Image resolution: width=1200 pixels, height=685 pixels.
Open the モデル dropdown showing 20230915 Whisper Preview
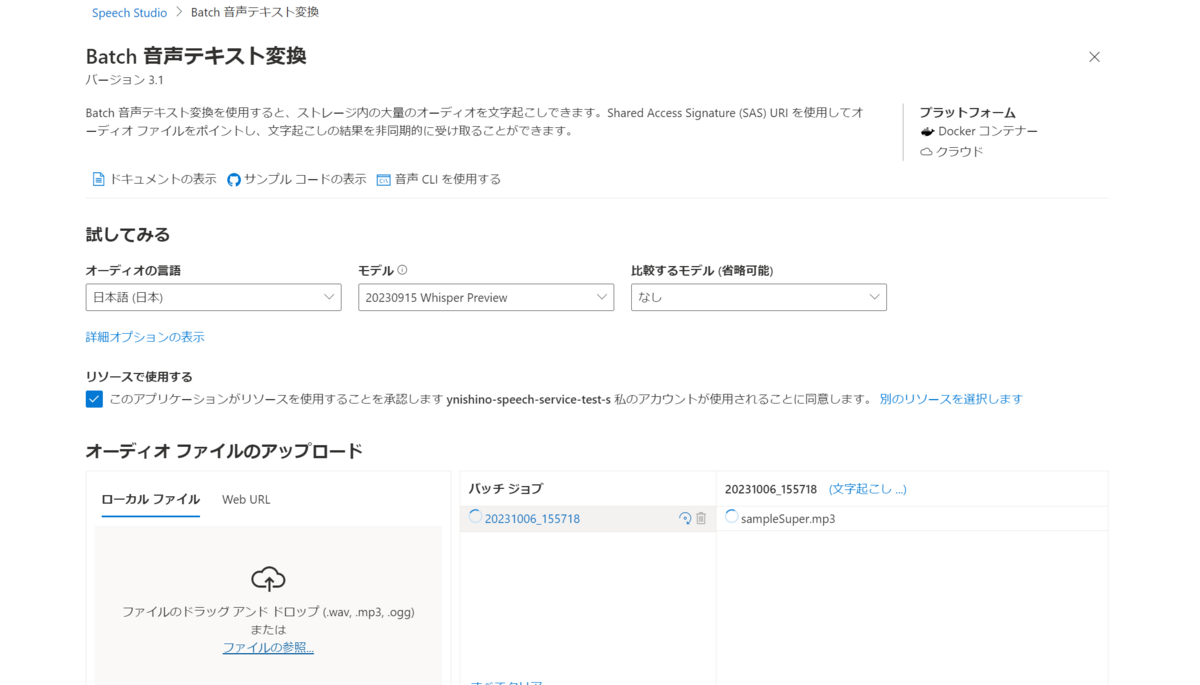coord(486,297)
